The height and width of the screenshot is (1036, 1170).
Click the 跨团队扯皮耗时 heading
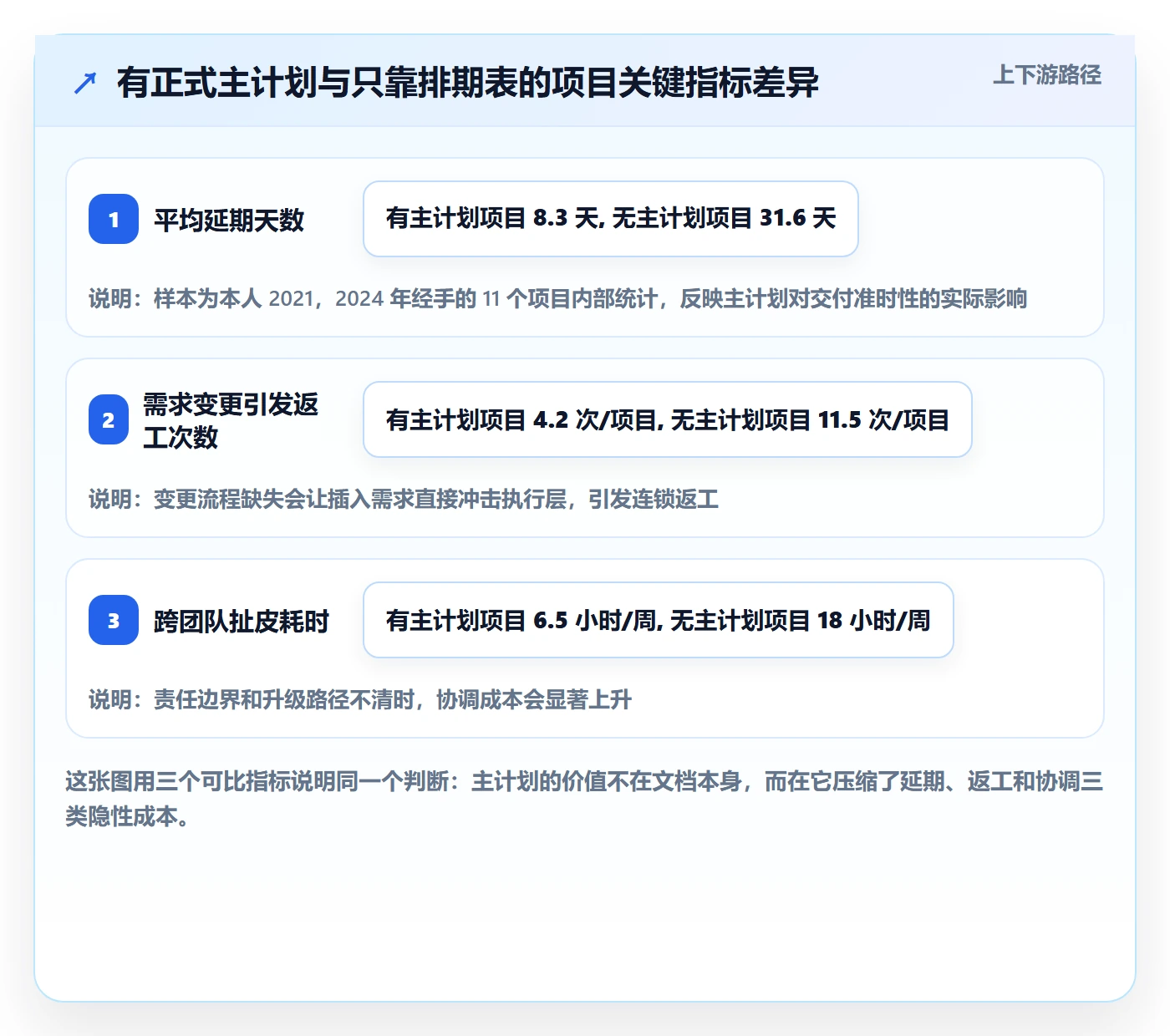point(242,621)
